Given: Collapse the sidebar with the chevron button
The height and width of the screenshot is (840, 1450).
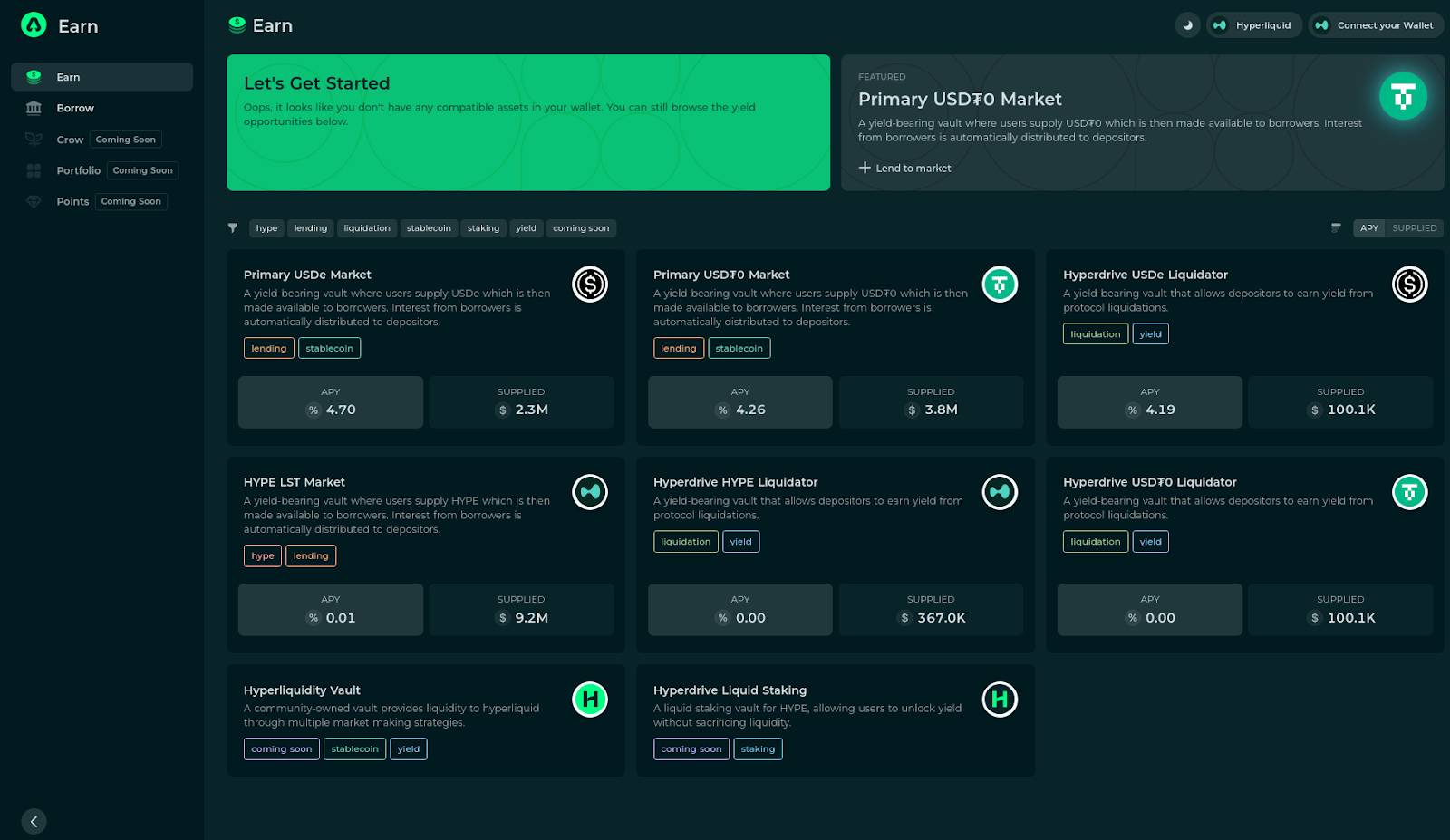Looking at the screenshot, I should click(x=34, y=821).
